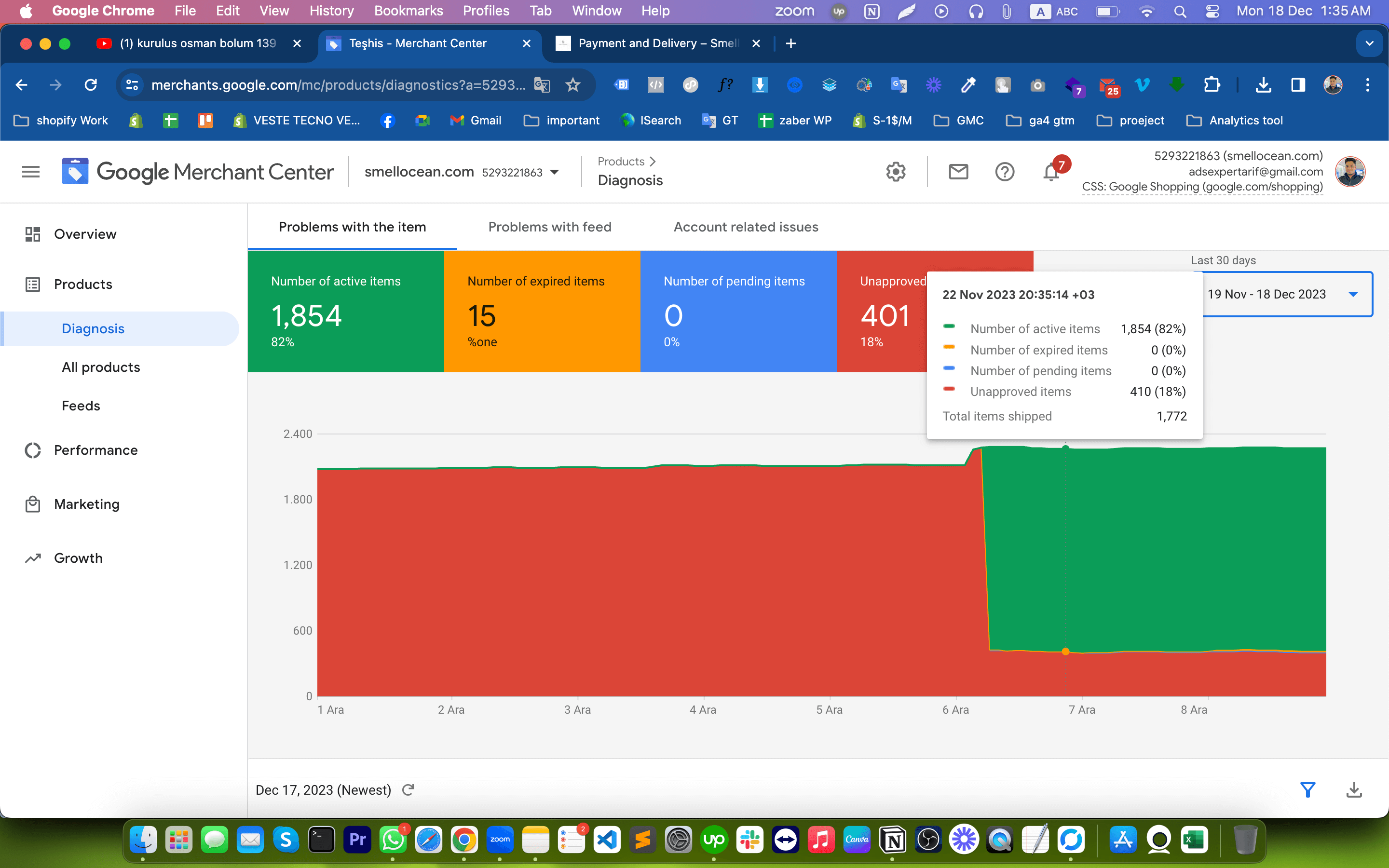Click the Growth sidebar icon
Screen dimensions: 1389x868
[32, 557]
